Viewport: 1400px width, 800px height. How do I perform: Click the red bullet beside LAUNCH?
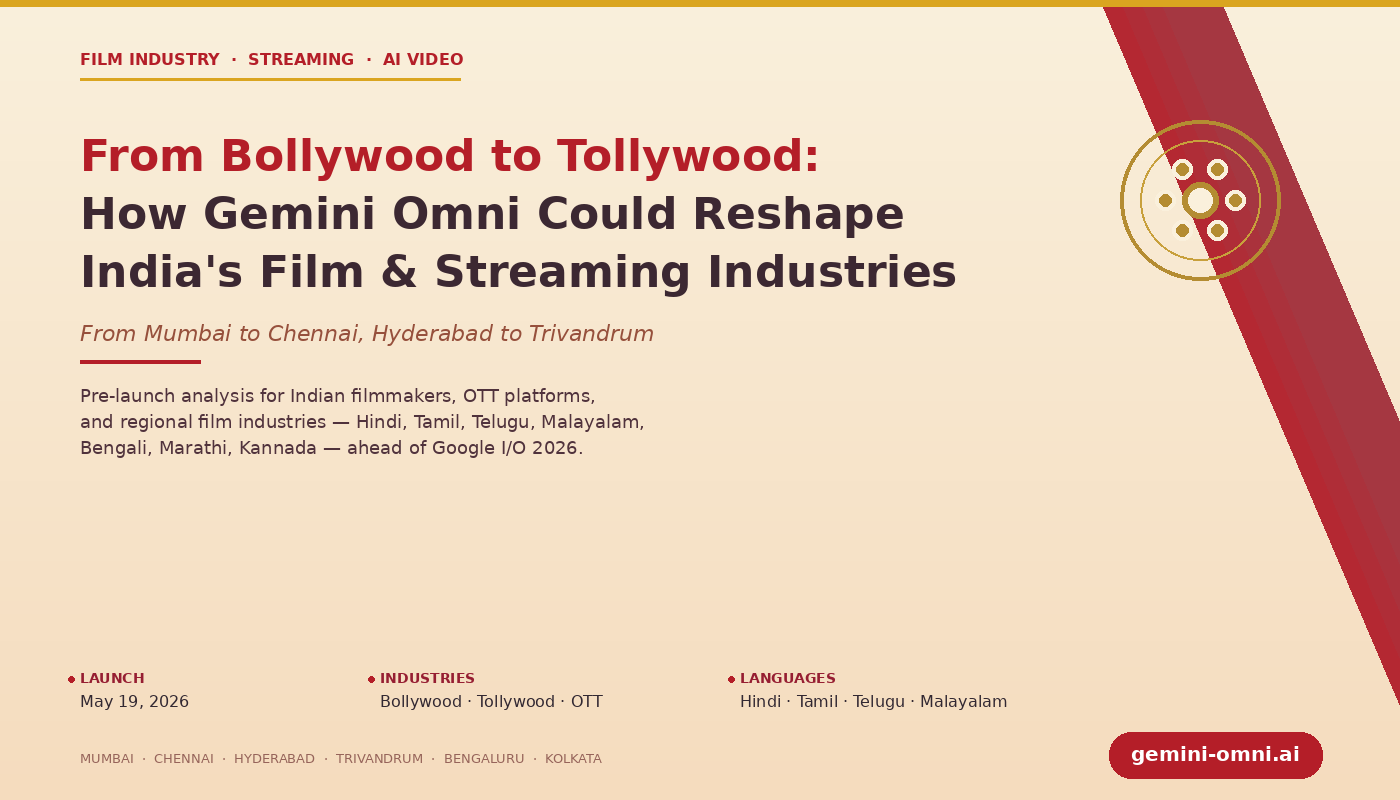click(x=72, y=679)
